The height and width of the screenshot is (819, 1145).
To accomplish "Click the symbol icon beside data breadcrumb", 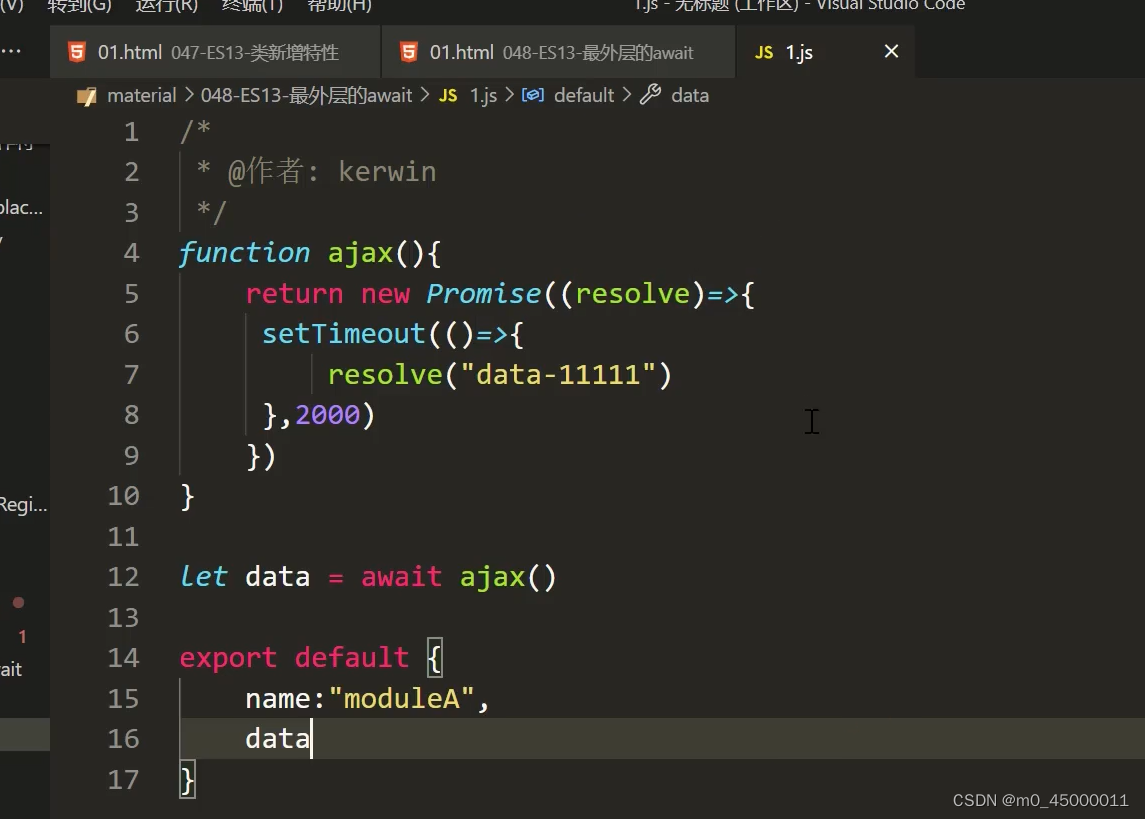I will click(649, 95).
